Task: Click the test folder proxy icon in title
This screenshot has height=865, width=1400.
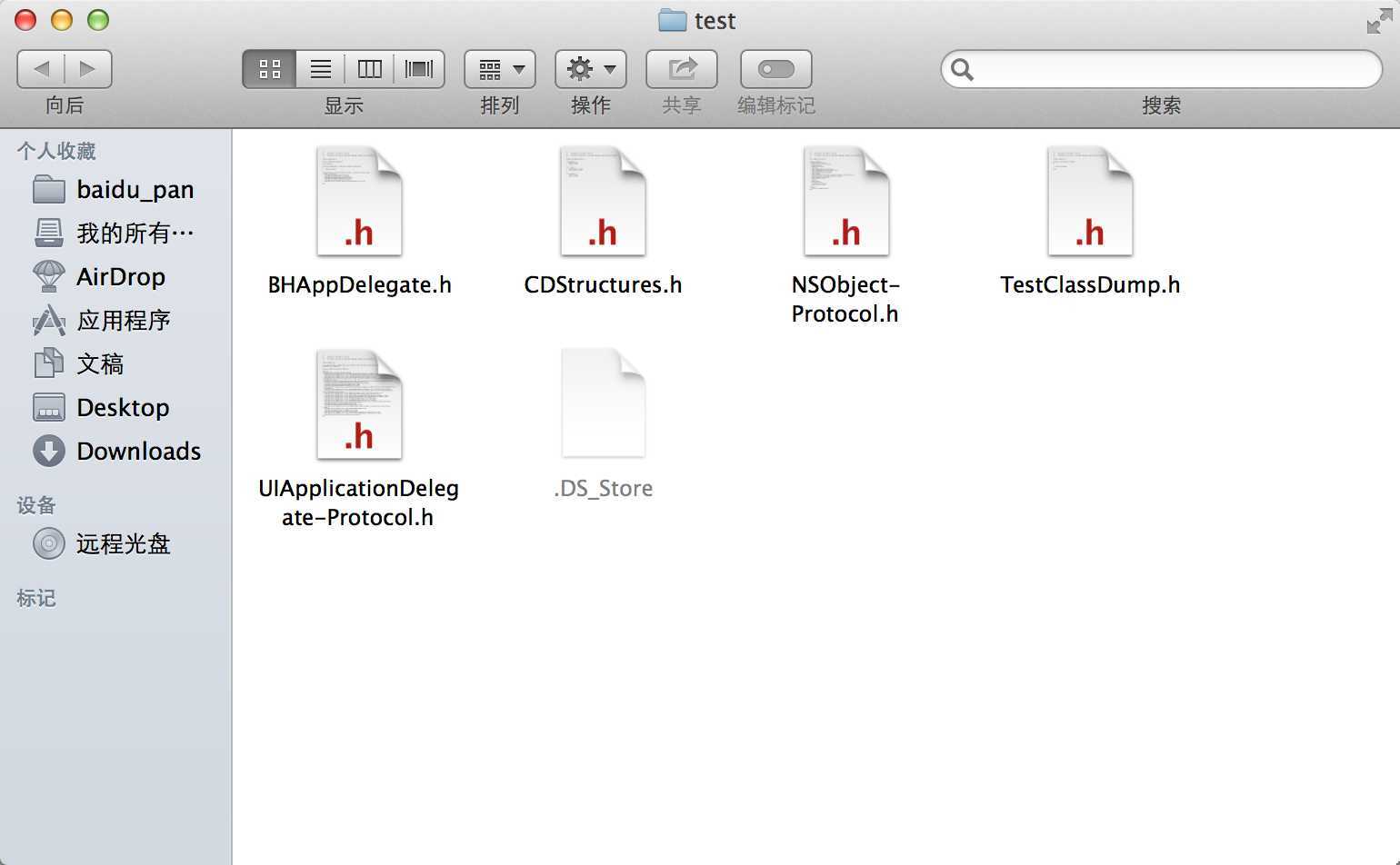Action: 672,20
